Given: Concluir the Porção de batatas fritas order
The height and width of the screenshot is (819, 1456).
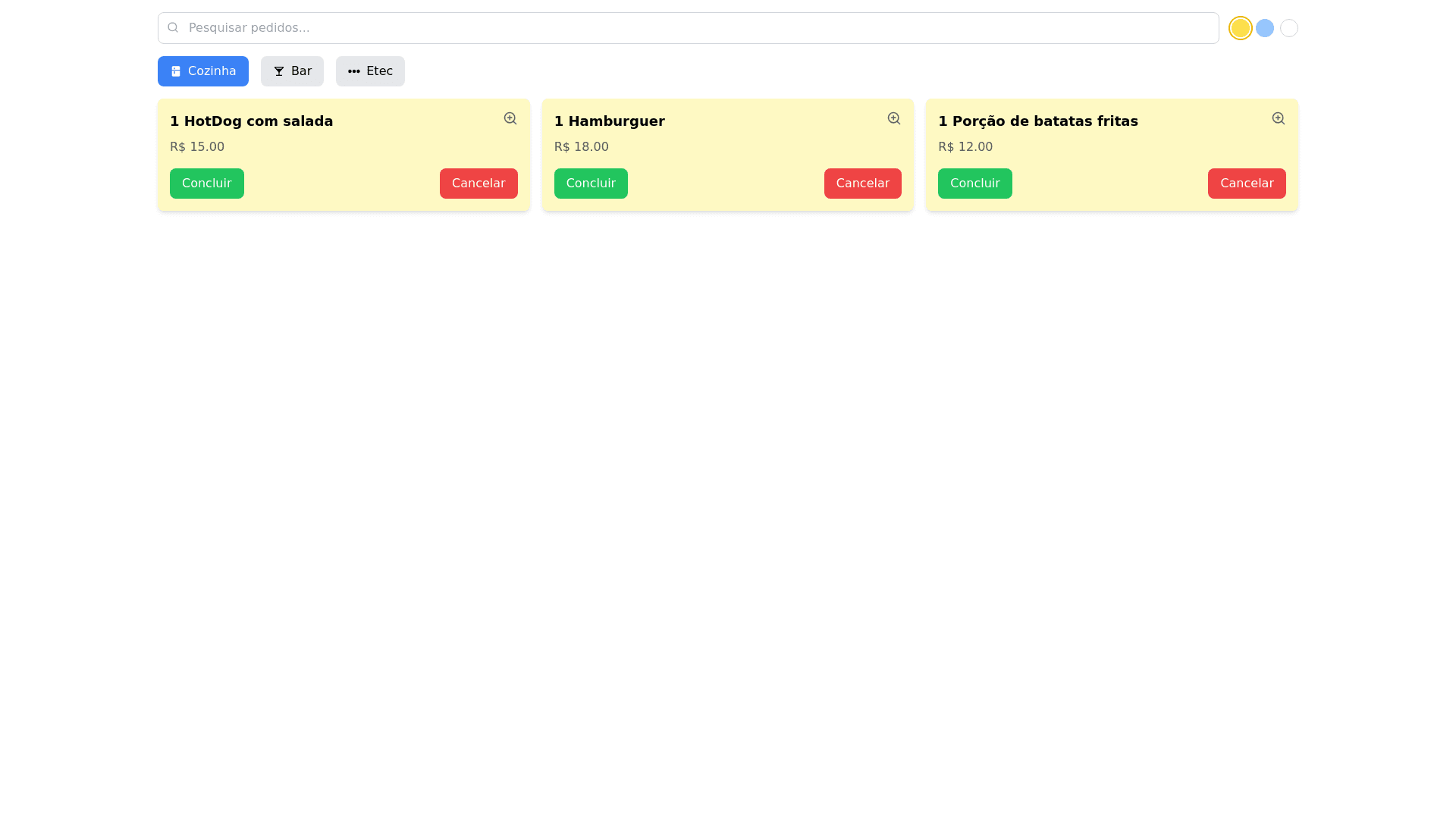Looking at the screenshot, I should (974, 184).
